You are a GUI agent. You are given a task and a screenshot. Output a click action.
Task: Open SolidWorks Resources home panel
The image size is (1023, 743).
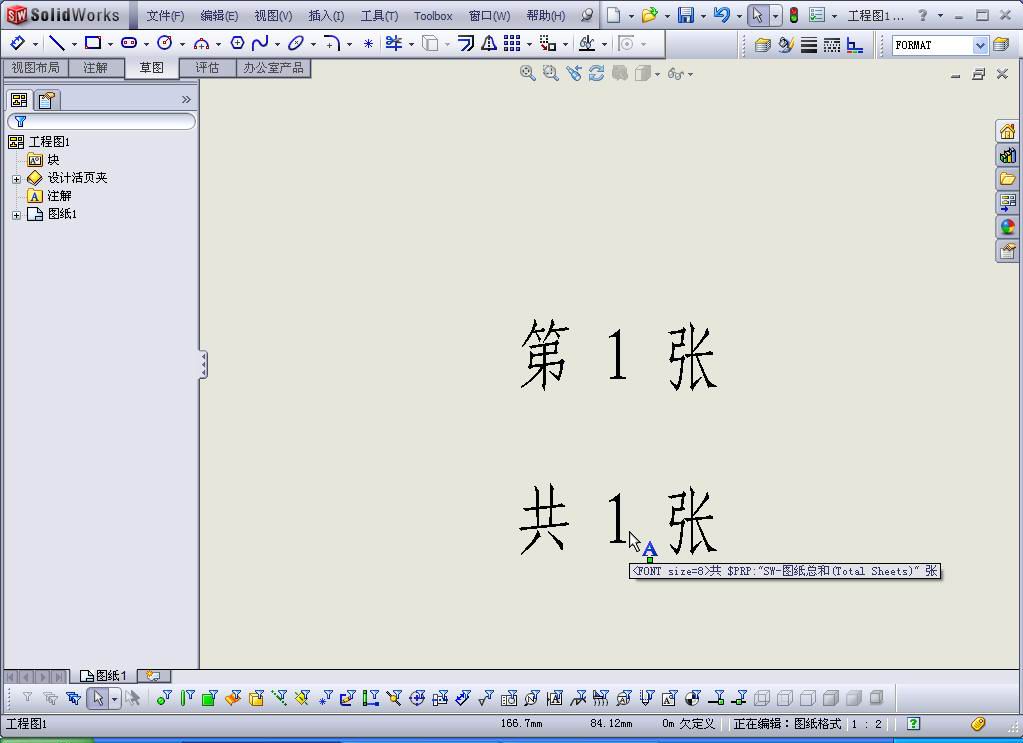pyautogui.click(x=1007, y=132)
